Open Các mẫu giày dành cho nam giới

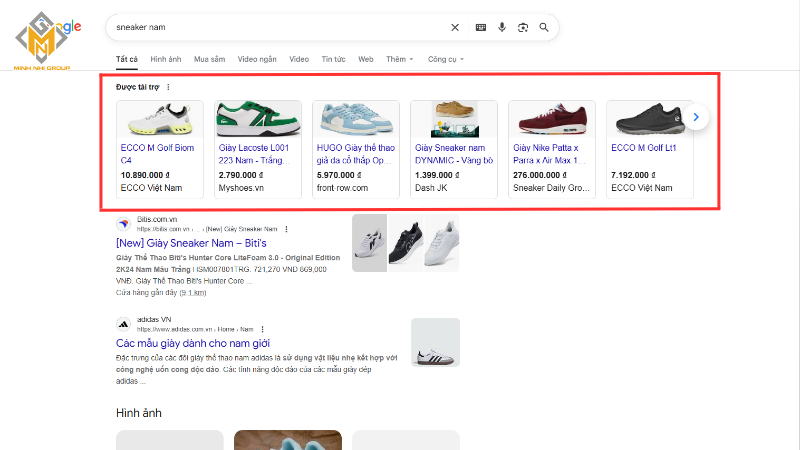(x=193, y=343)
